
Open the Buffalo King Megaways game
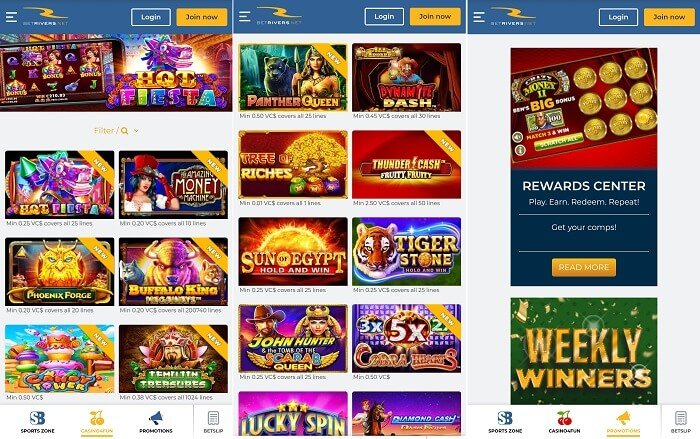click(x=173, y=272)
